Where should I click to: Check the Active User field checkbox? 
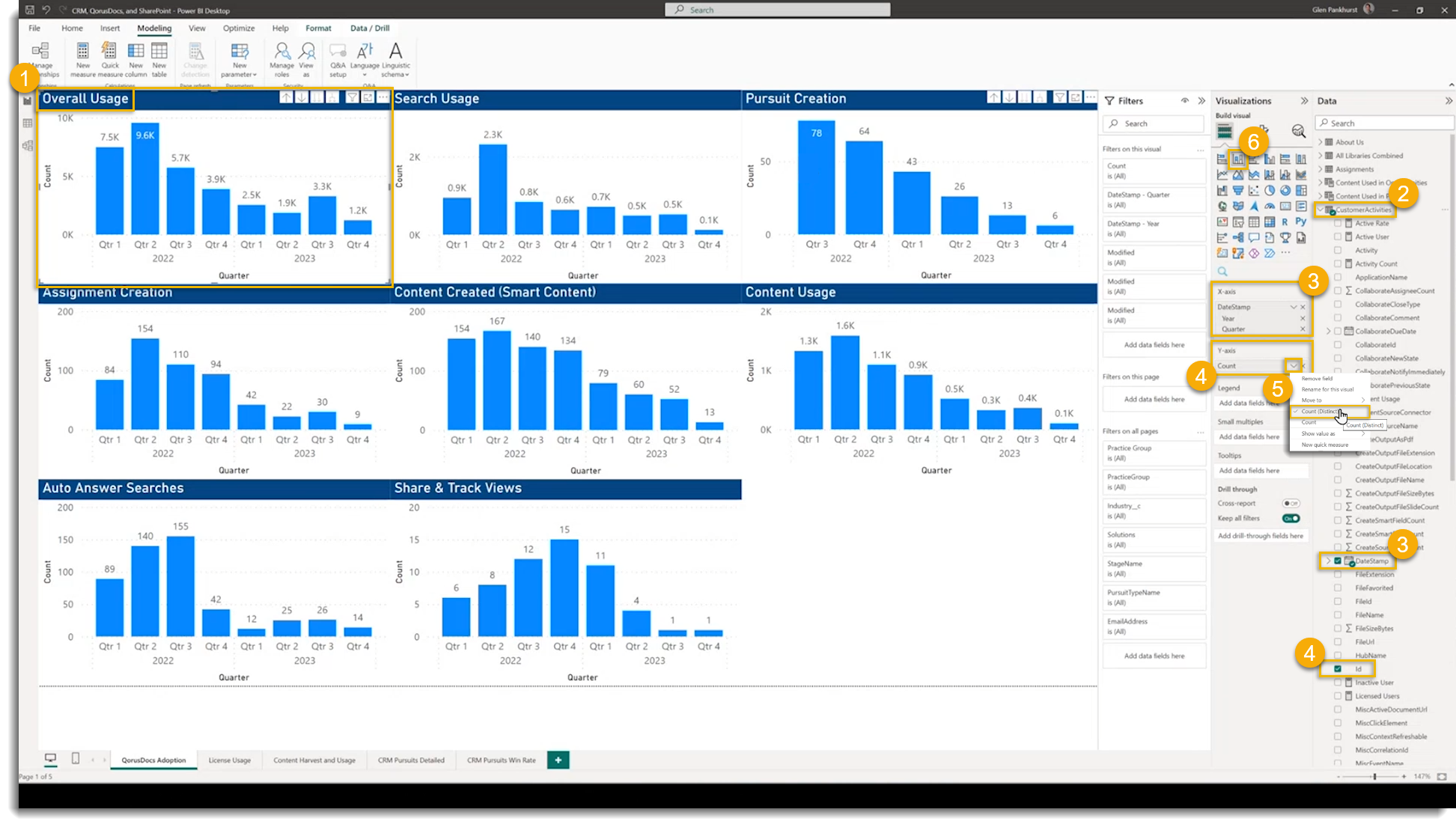(1338, 236)
